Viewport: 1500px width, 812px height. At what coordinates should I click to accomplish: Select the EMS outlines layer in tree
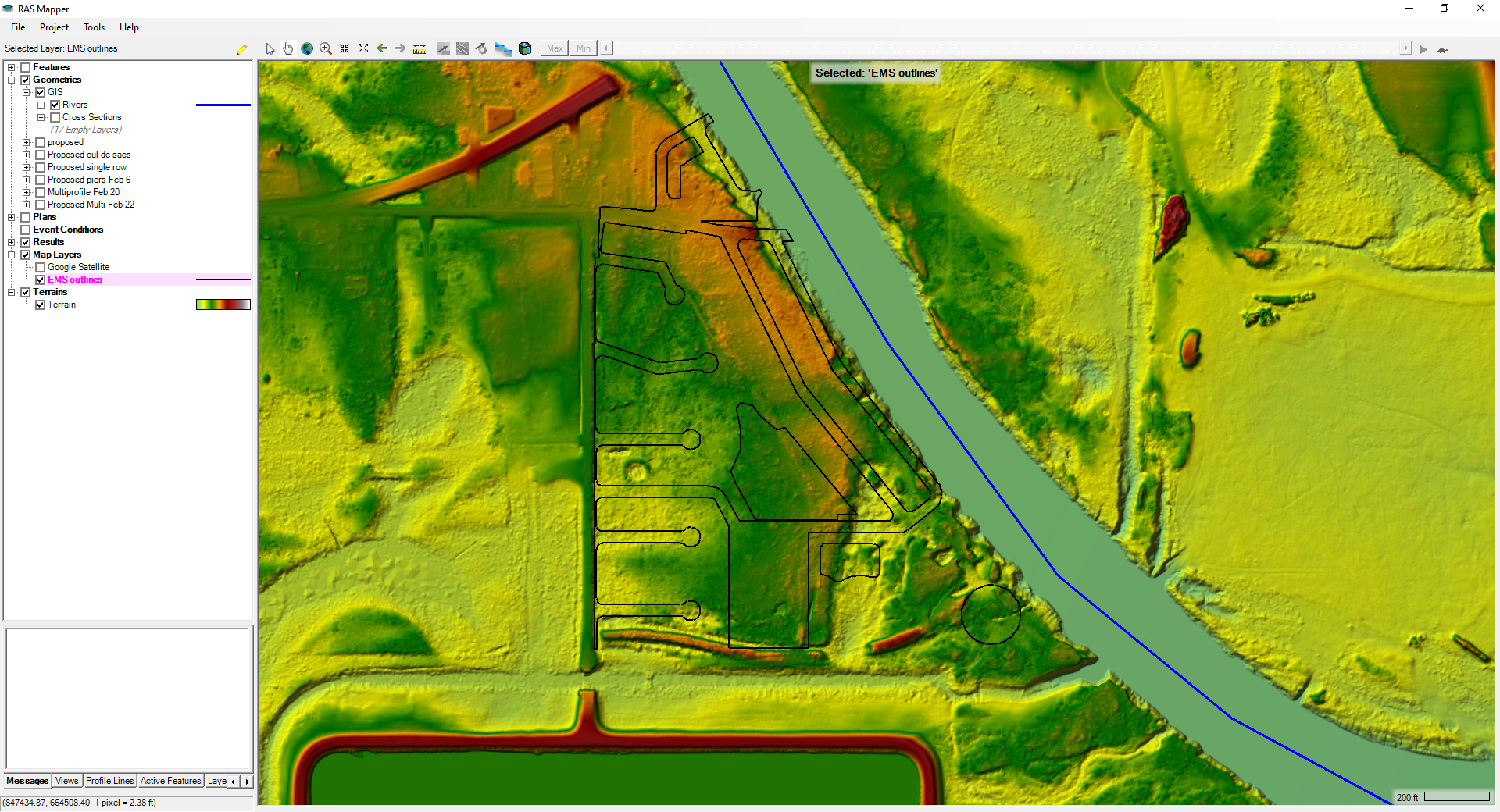click(75, 279)
